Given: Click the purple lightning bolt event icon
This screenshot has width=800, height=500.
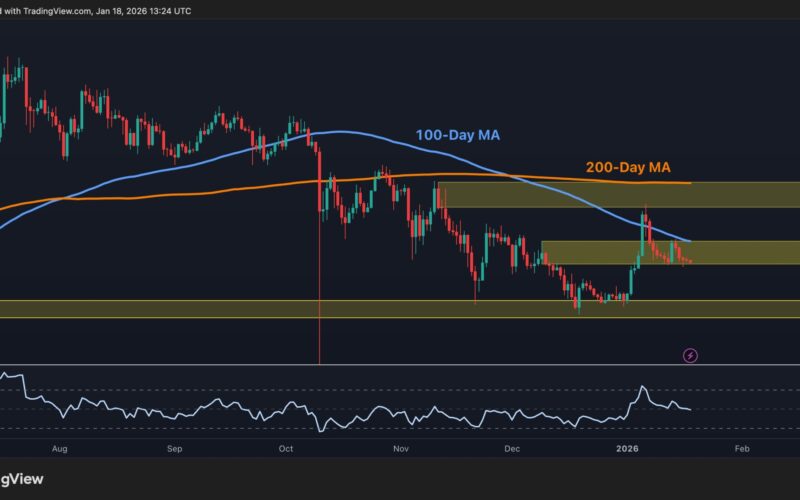Looking at the screenshot, I should pyautogui.click(x=689, y=355).
